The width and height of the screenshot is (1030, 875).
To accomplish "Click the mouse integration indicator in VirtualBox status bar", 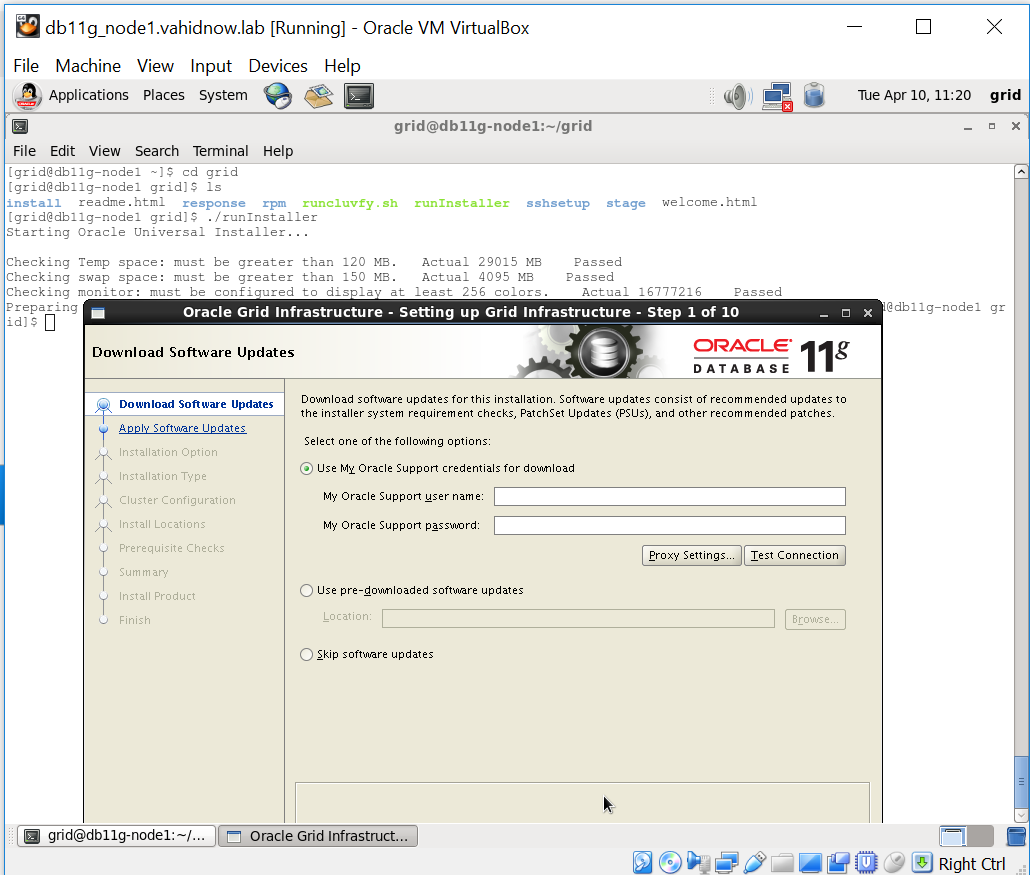I will coord(894,862).
